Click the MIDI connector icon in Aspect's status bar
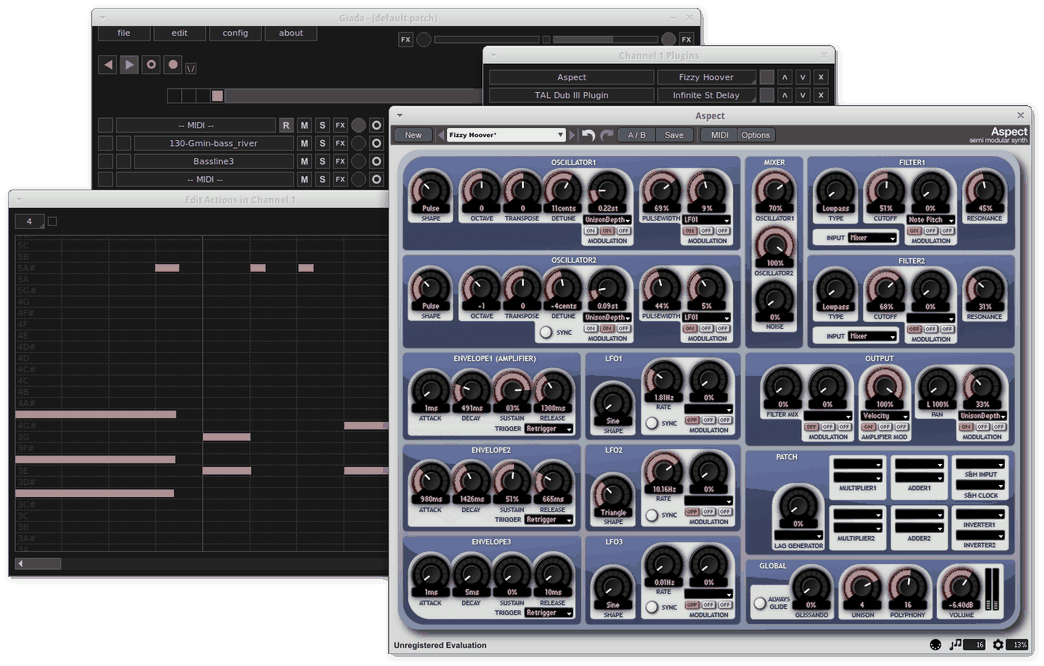The width and height of the screenshot is (1044, 666). (935, 645)
